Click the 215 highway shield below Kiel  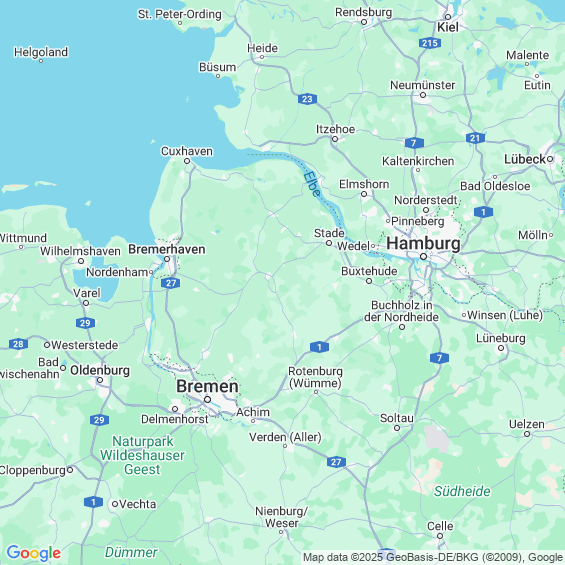[x=430, y=43]
